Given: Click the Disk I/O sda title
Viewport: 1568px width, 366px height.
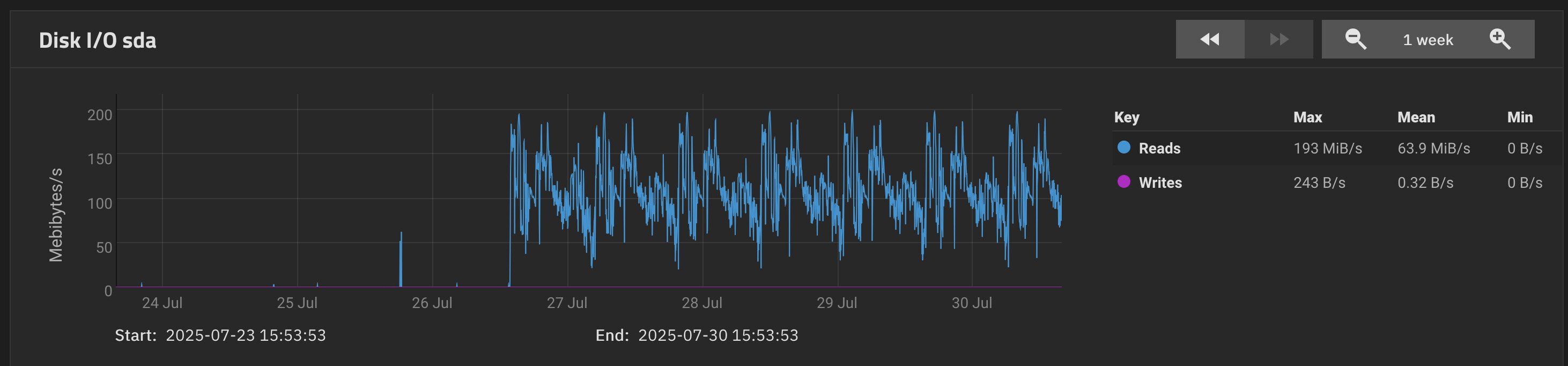Looking at the screenshot, I should click(98, 40).
